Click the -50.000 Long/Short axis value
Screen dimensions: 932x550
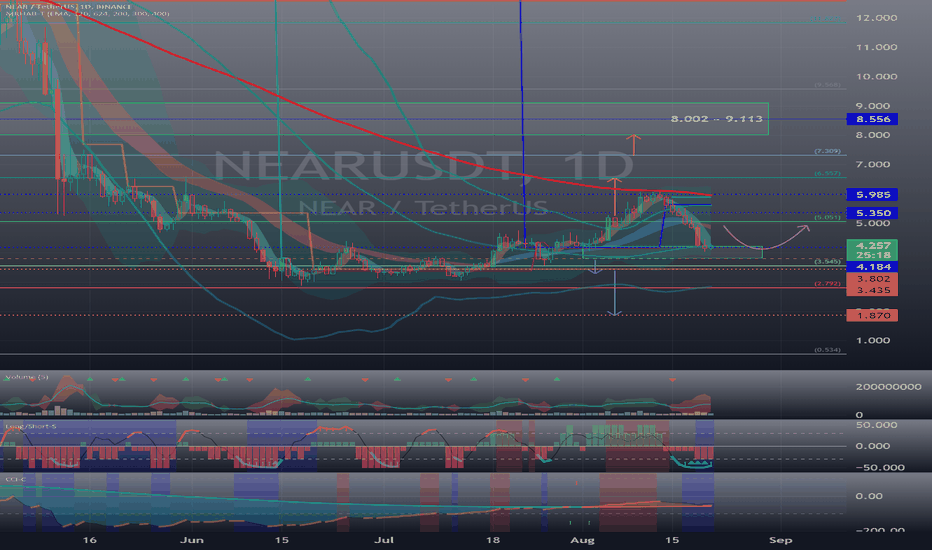click(880, 467)
